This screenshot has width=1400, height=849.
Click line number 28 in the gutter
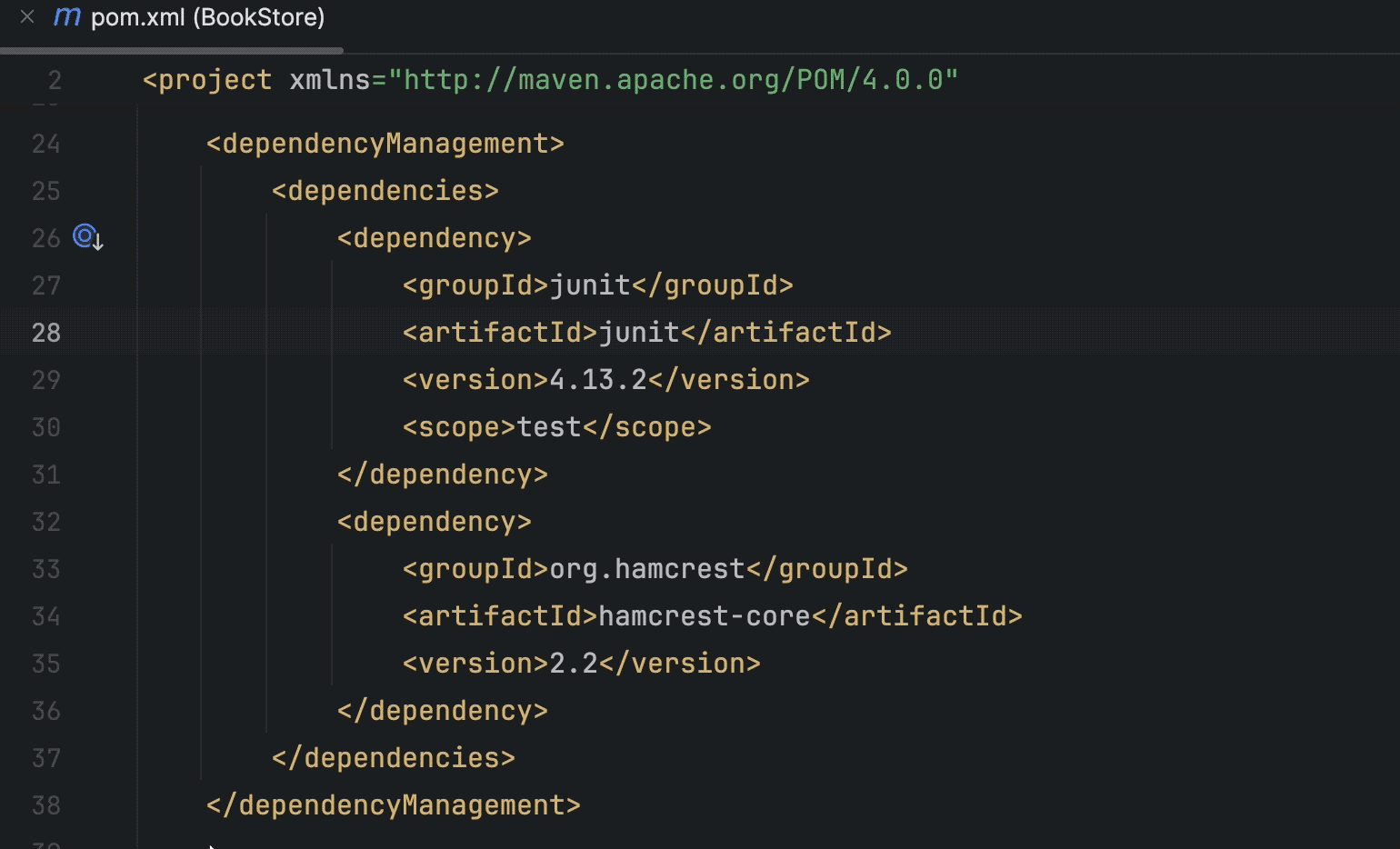tap(45, 332)
